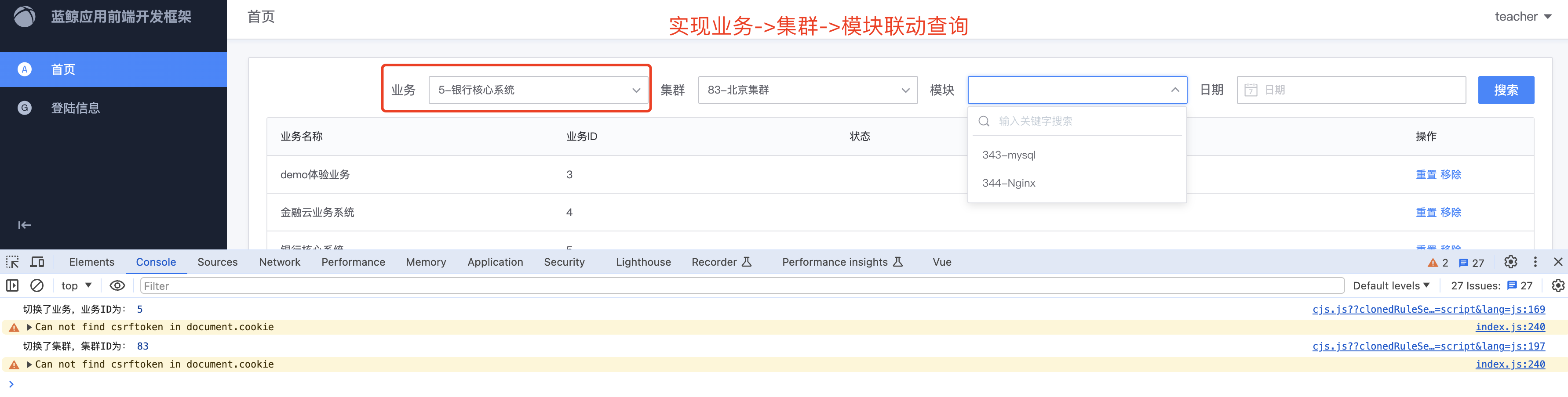Open the cjs.js:169 source link
This screenshot has height=397, width=1568.
click(1428, 310)
